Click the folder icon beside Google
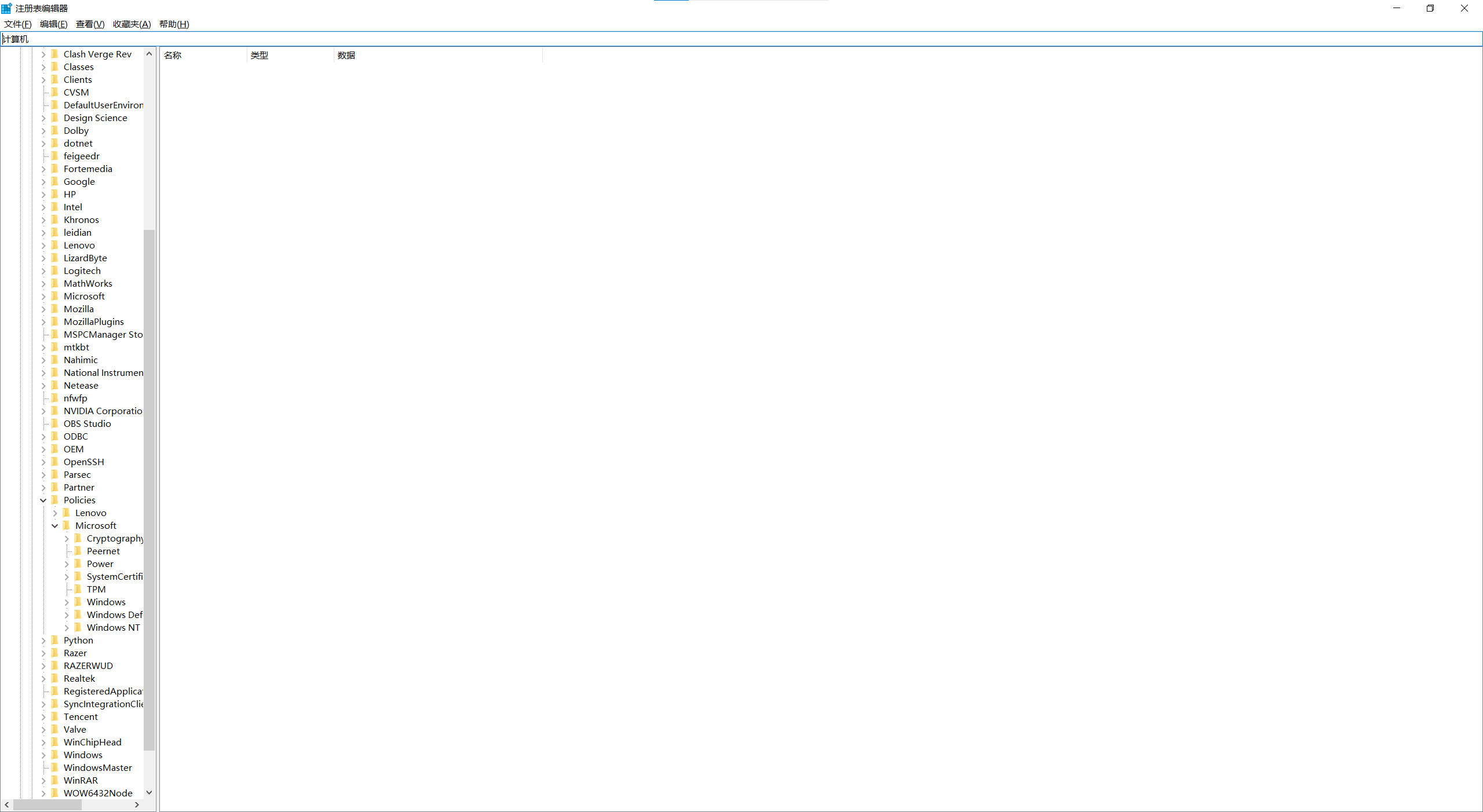1483x812 pixels. click(55, 181)
